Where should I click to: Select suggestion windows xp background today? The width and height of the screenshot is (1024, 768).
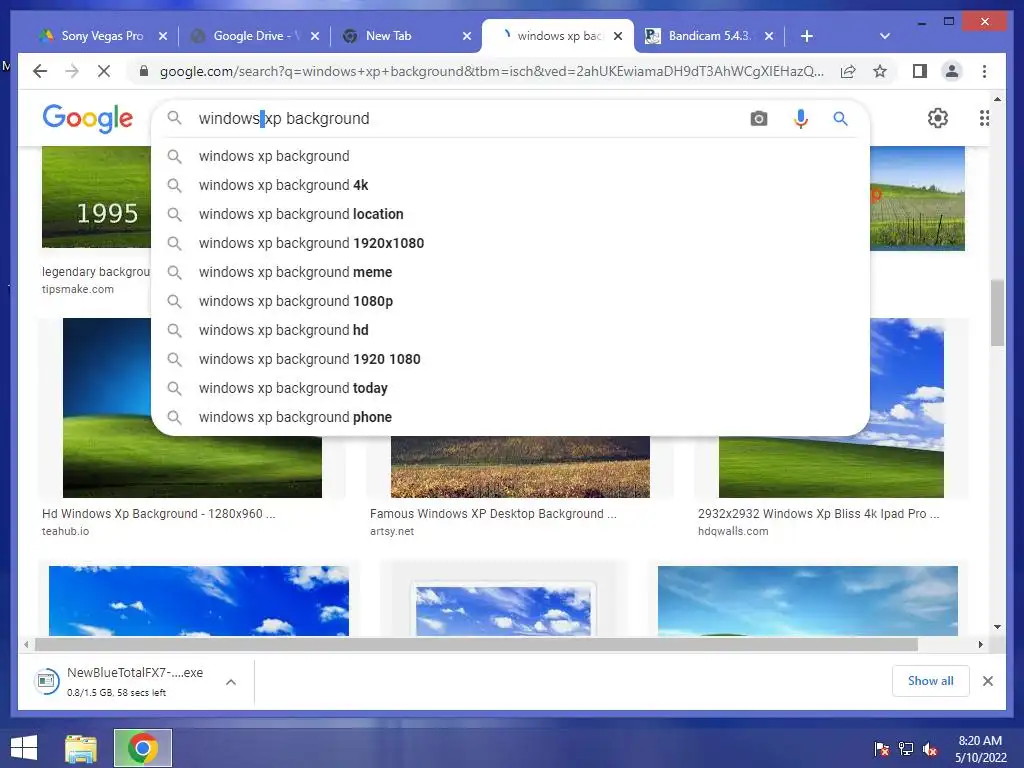pos(510,388)
